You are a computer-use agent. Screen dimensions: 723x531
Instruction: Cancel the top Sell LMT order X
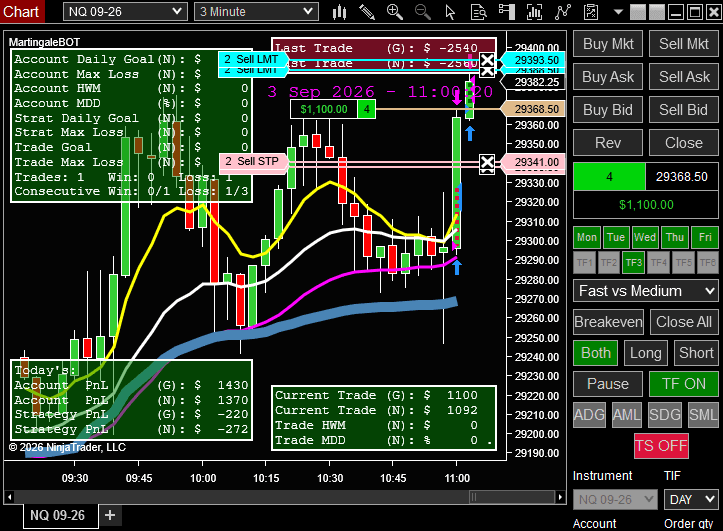click(x=487, y=60)
